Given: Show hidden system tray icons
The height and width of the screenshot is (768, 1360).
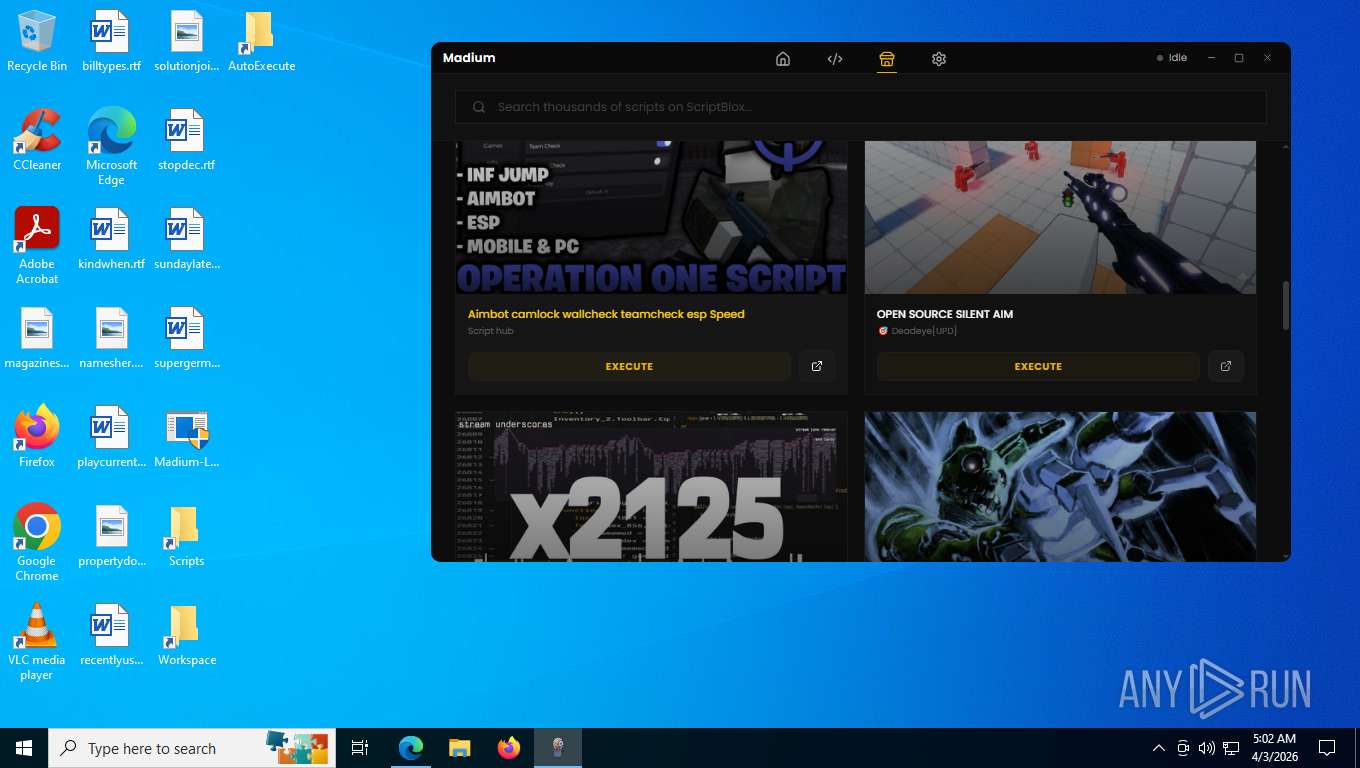Looking at the screenshot, I should [x=1159, y=748].
